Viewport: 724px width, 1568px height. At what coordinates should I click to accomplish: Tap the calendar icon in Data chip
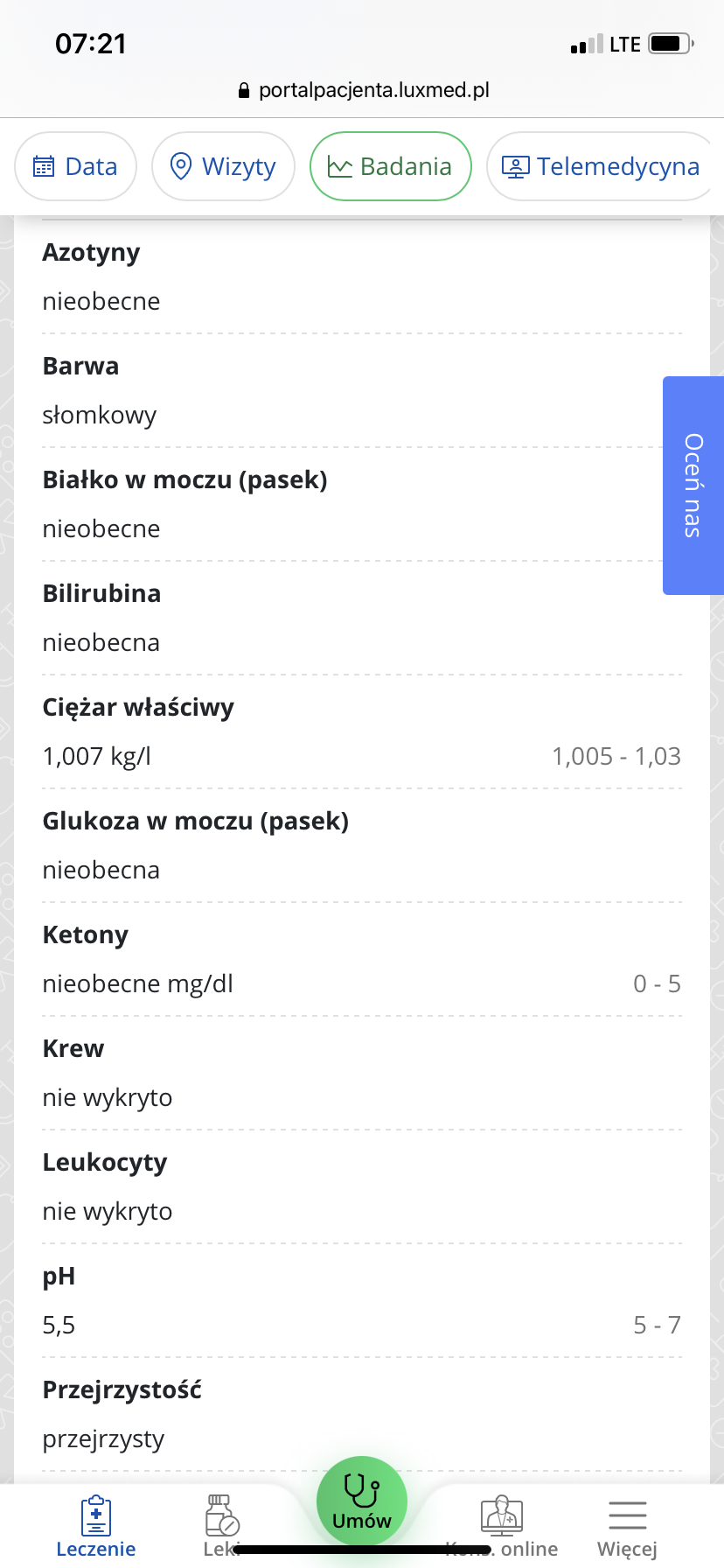point(43,166)
